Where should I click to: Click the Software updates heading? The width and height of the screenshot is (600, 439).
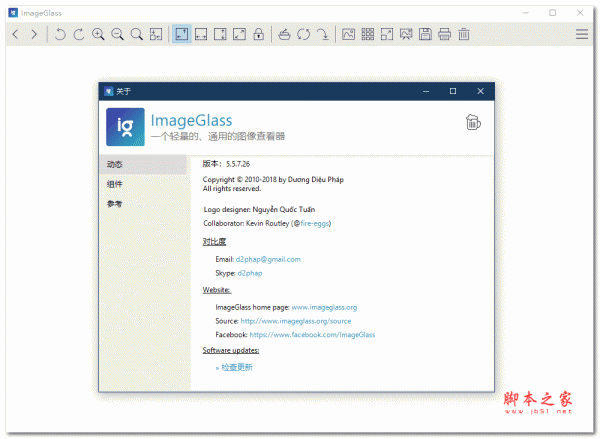click(231, 351)
